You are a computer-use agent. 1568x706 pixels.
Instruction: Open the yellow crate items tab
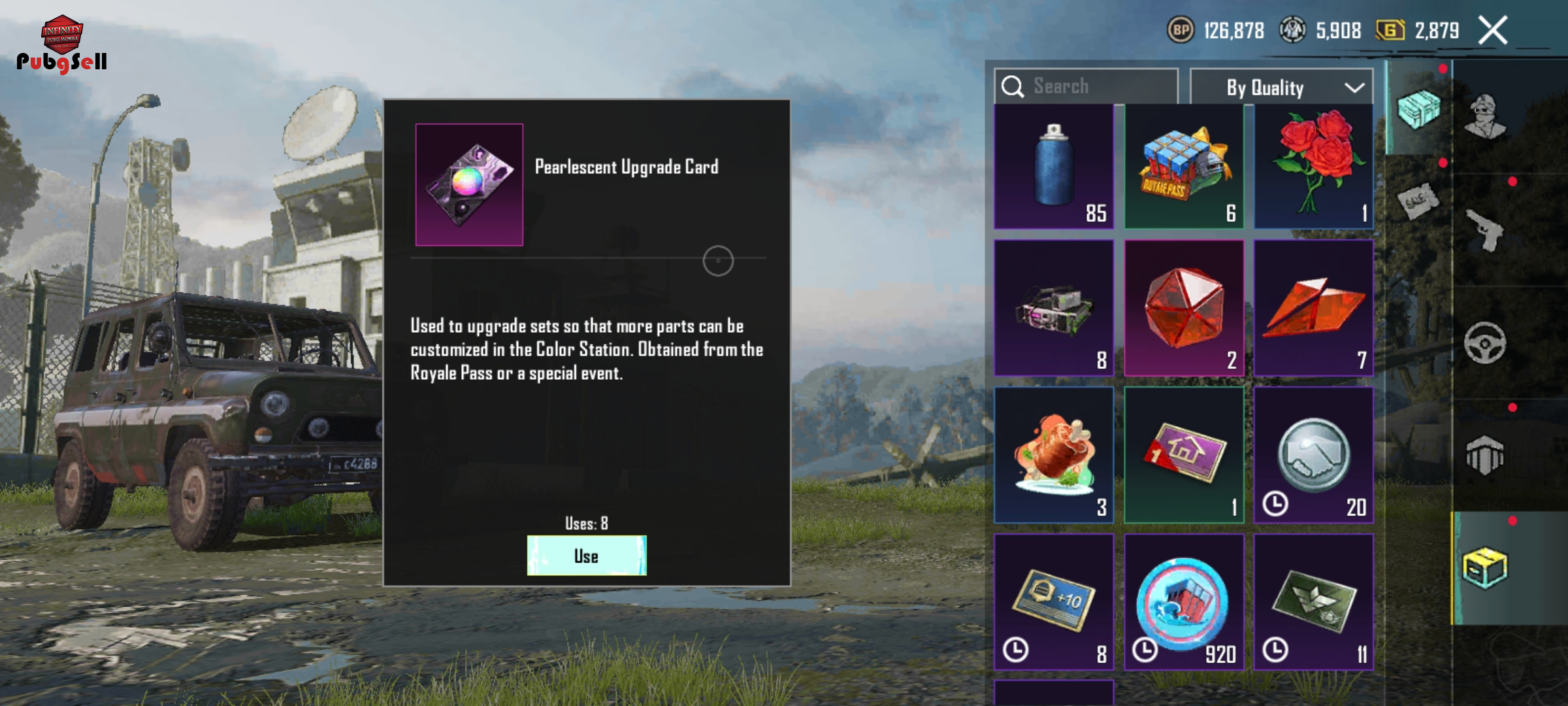tap(1484, 567)
